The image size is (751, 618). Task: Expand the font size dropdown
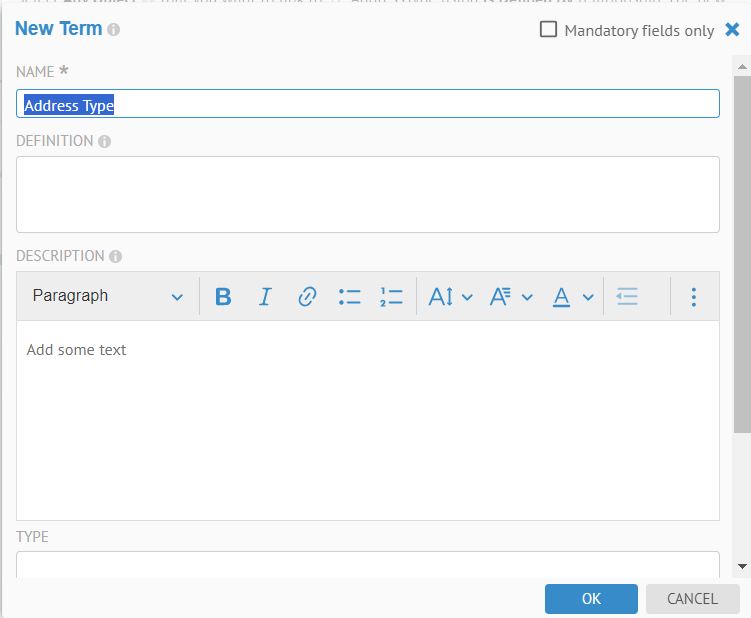[x=450, y=297]
